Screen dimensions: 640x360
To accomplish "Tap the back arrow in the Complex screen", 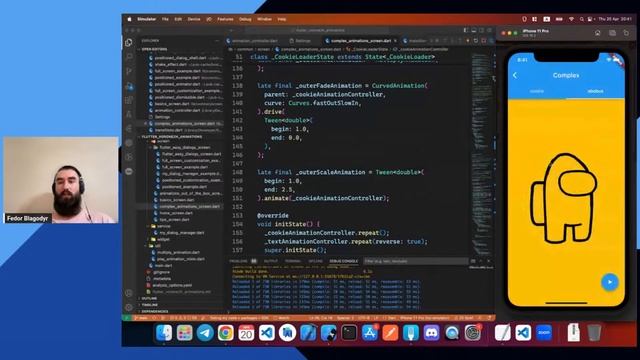I will coord(515,75).
